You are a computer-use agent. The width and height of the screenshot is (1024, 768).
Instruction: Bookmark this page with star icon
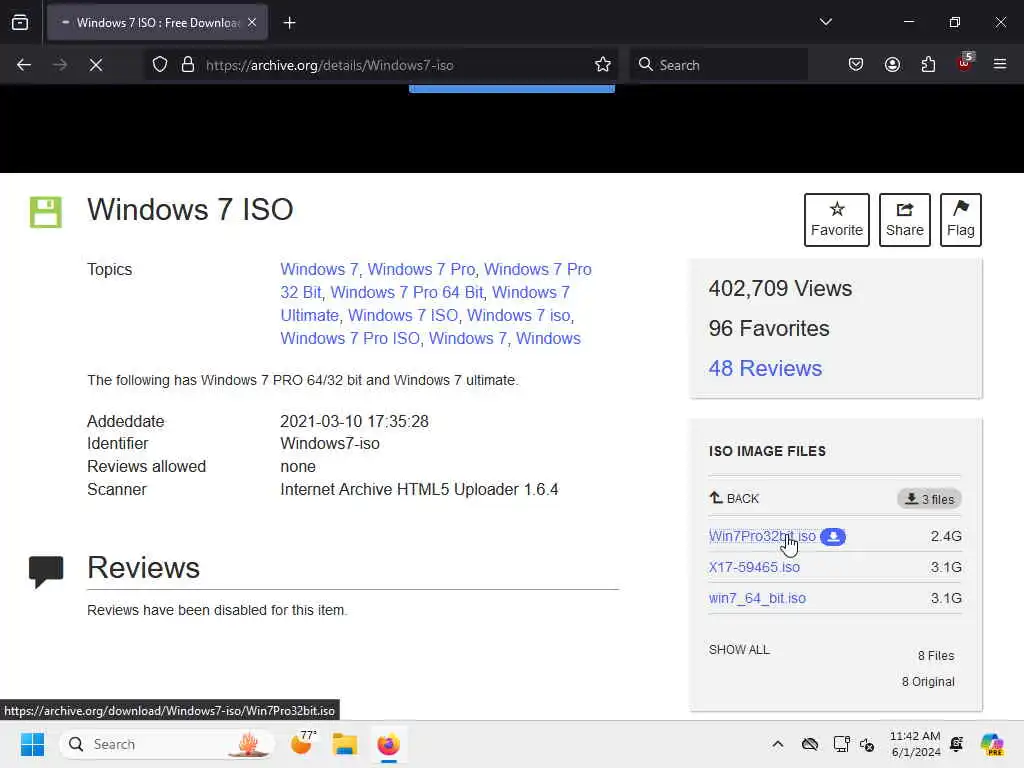click(602, 65)
